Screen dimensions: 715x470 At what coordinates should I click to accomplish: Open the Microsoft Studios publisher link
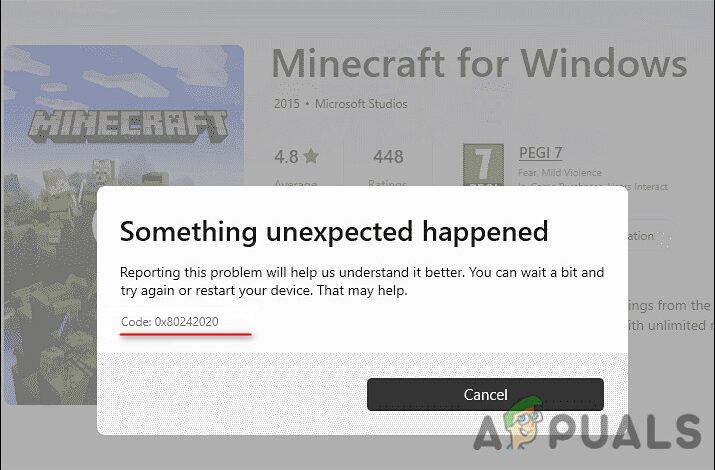click(361, 104)
